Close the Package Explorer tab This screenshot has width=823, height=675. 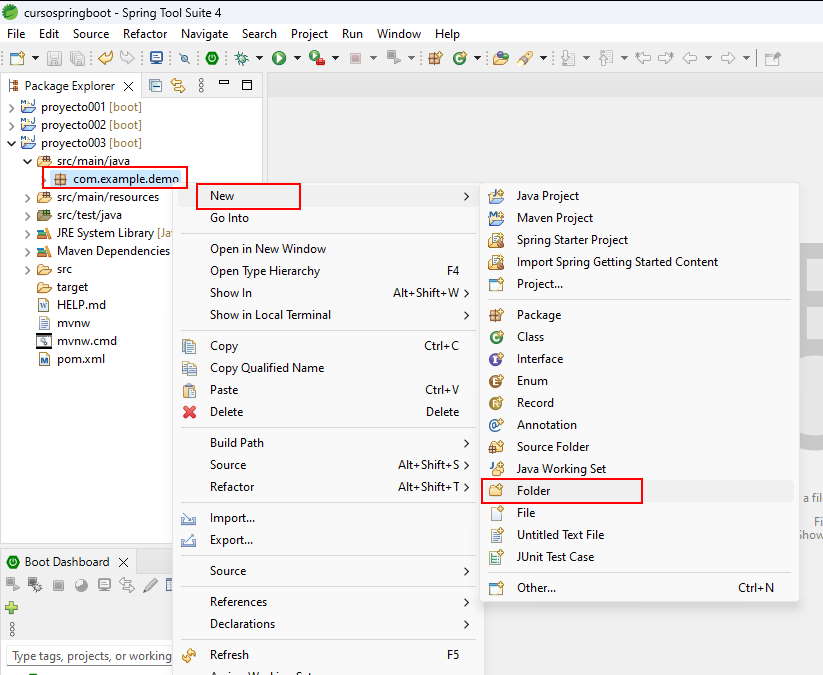(x=129, y=86)
